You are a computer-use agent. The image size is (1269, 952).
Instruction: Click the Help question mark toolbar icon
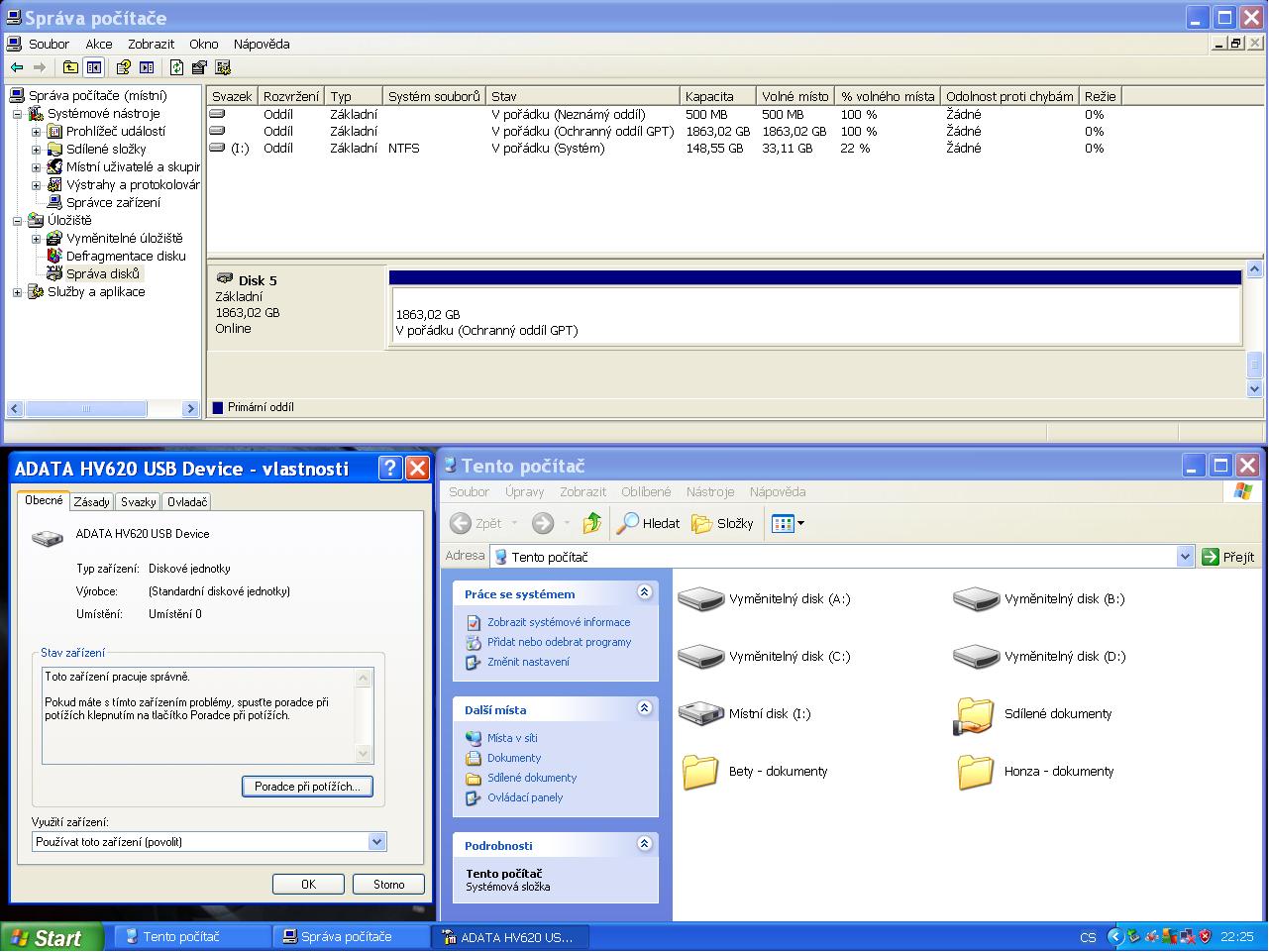[x=124, y=67]
